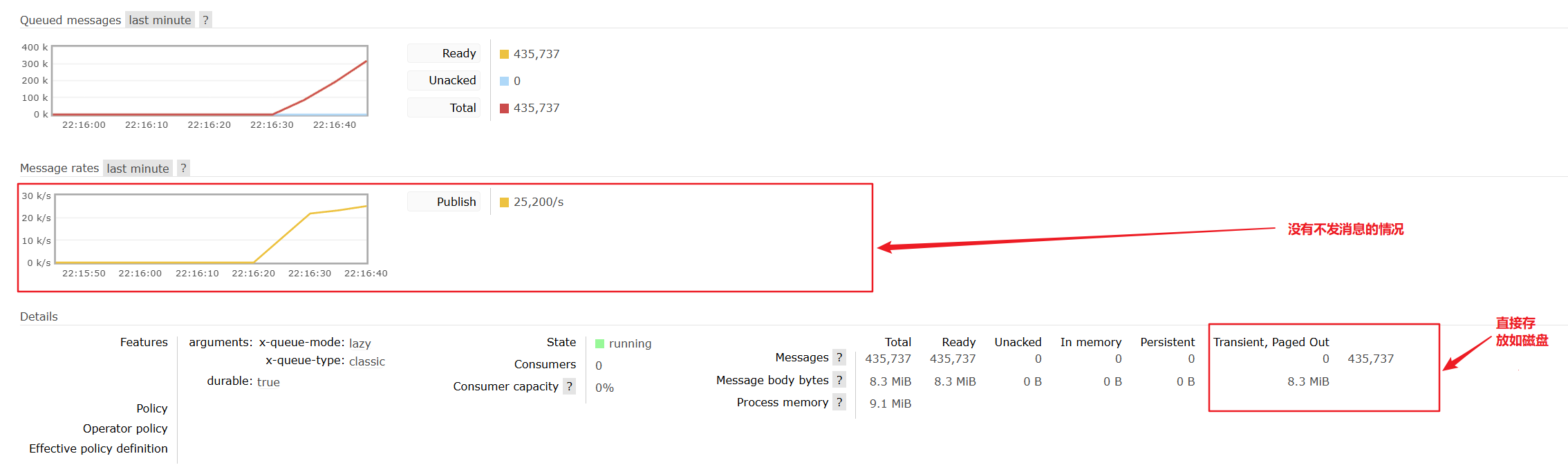Screen dimensions: 1568x474
Task: Click inside the Queued messages chart
Action: pyautogui.click(x=209, y=80)
